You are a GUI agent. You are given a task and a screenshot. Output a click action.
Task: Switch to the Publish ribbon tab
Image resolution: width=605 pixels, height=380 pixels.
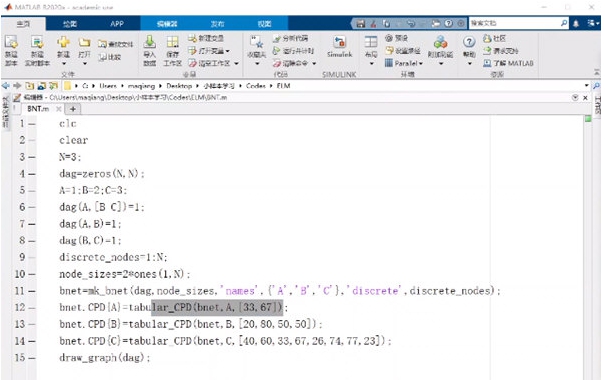pyautogui.click(x=217, y=24)
